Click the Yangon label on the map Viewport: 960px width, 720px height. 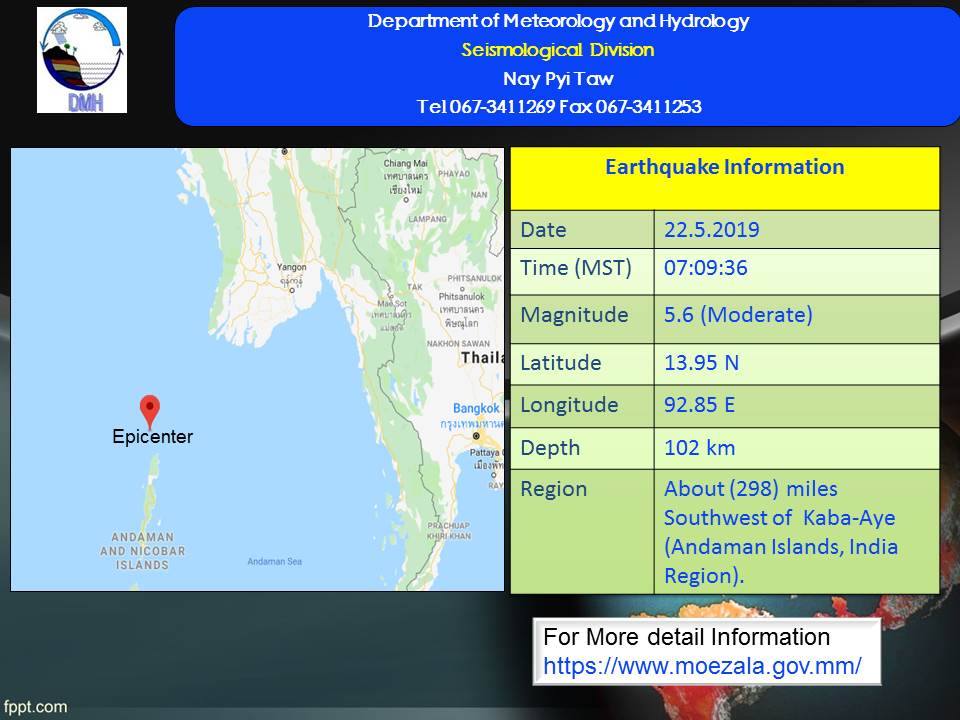(291, 268)
